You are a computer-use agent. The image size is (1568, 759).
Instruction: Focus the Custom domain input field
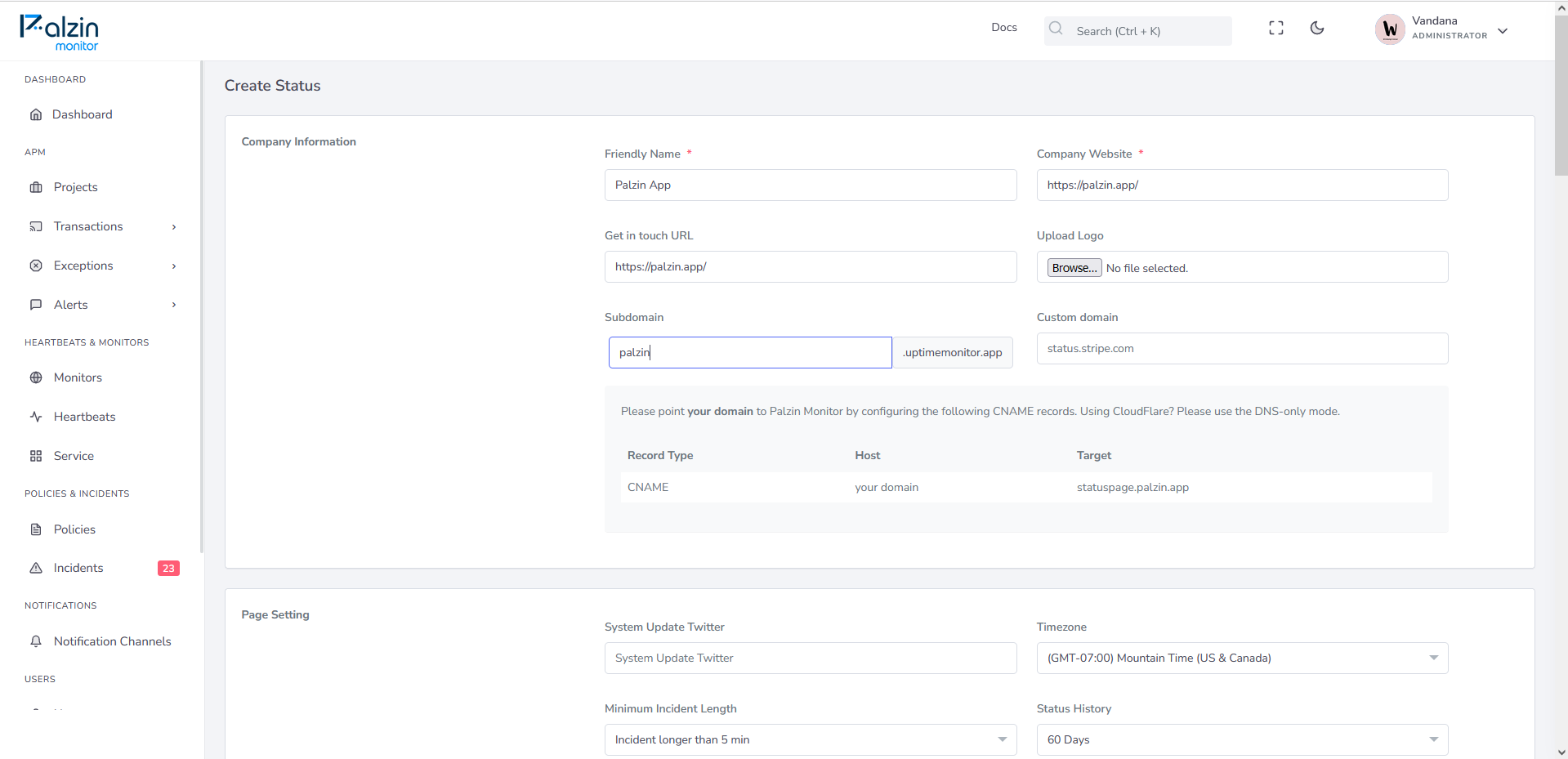pyautogui.click(x=1242, y=349)
